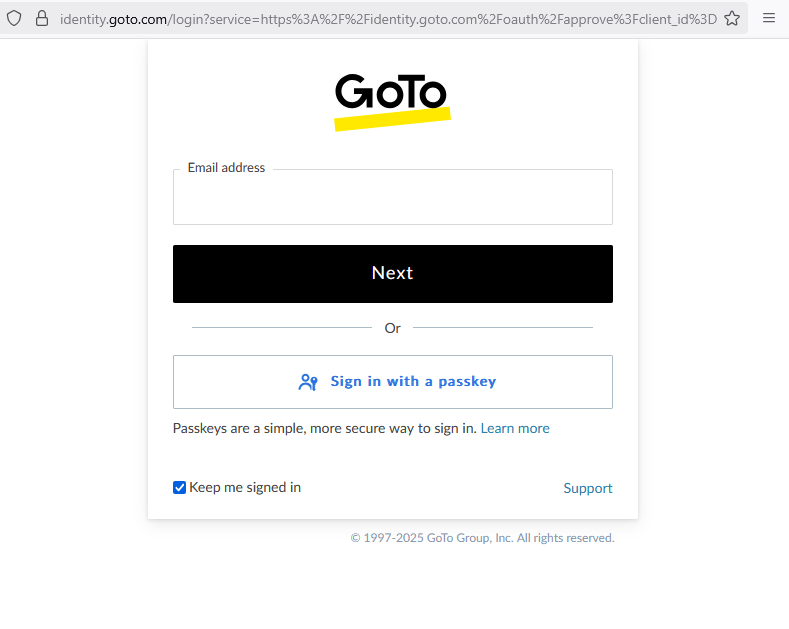Click the GoTo Group copyright footer text
Image resolution: width=789 pixels, height=629 pixels.
coord(482,538)
